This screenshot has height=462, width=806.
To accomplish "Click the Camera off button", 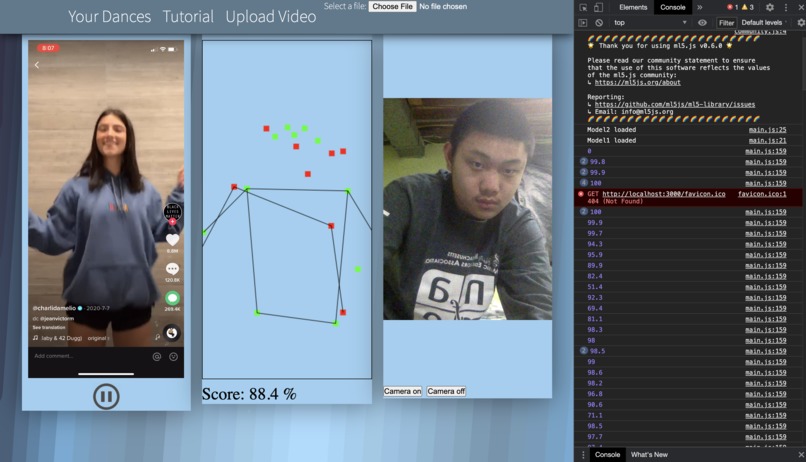I will click(x=446, y=392).
